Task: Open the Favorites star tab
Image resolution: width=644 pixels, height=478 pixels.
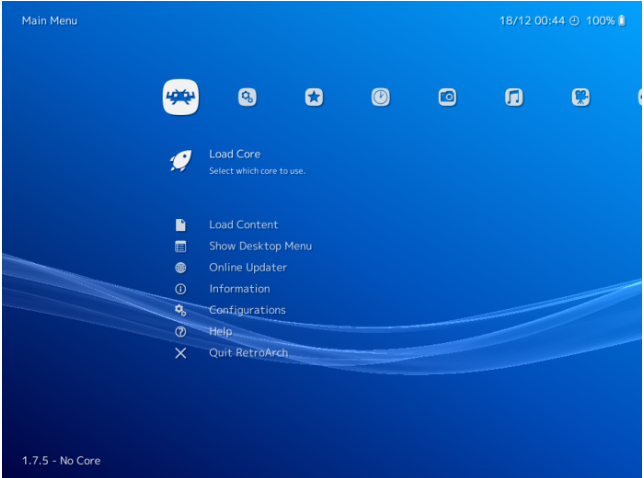Action: pyautogui.click(x=314, y=97)
